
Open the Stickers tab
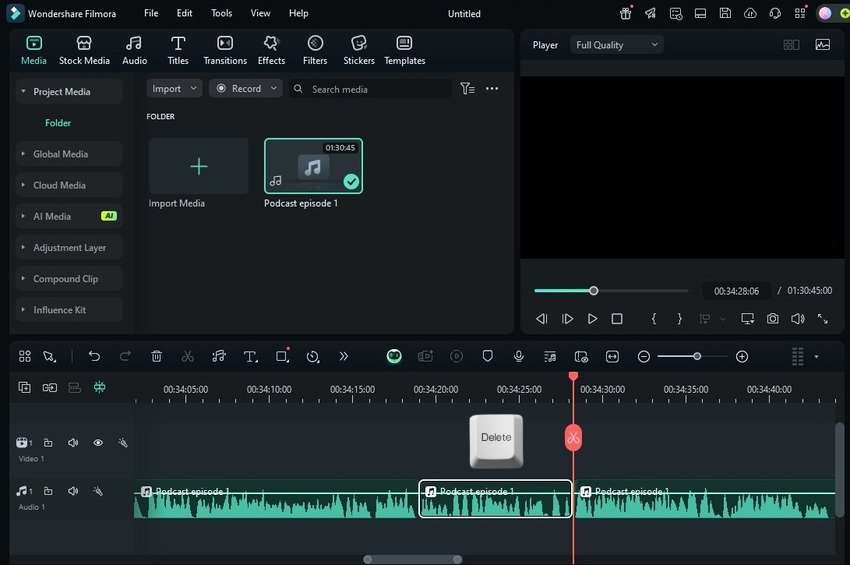coord(359,50)
